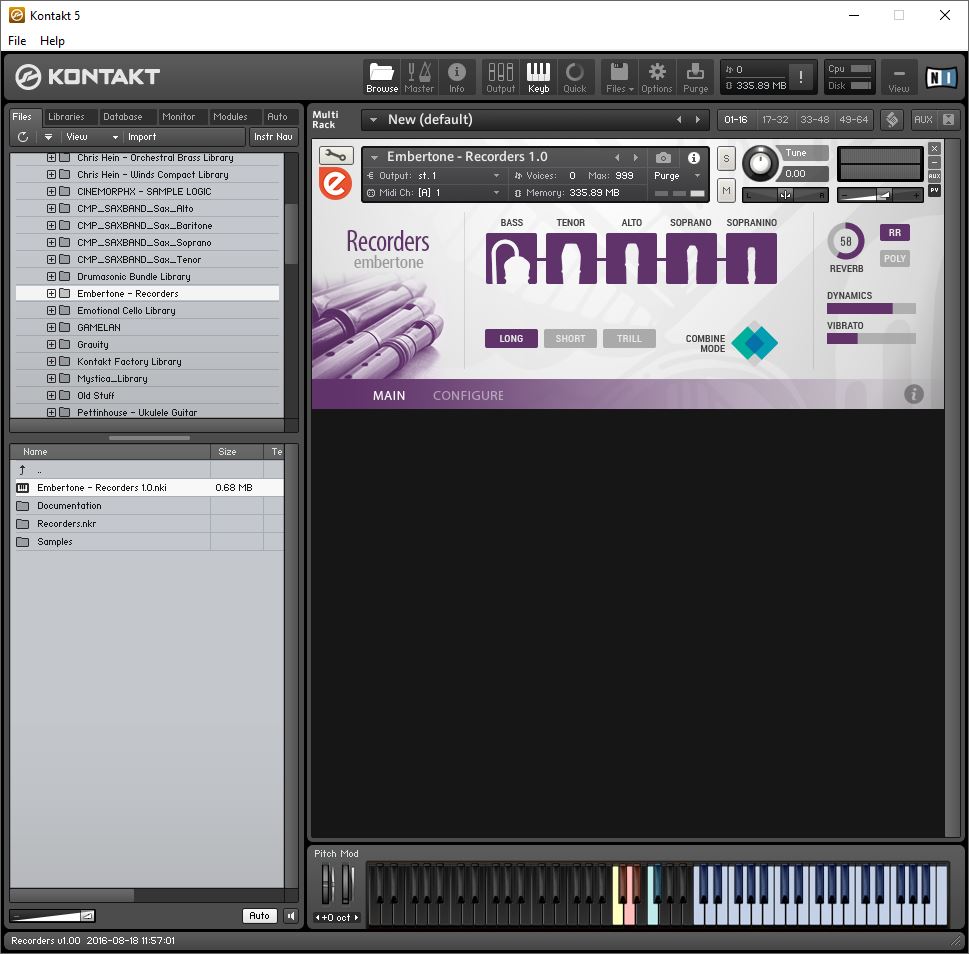Screen dimensions: 969x954
Task: Toggle the Browse panel icon
Action: coord(381,77)
